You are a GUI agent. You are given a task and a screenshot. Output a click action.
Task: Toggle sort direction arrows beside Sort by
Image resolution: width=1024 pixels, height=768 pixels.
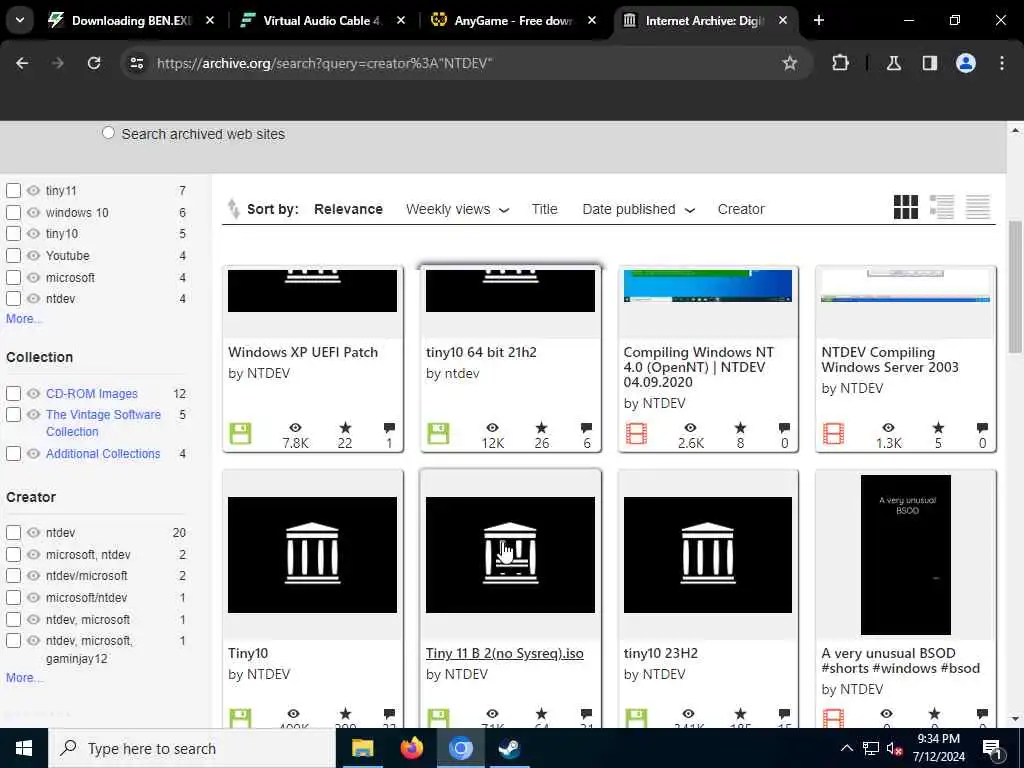point(233,208)
